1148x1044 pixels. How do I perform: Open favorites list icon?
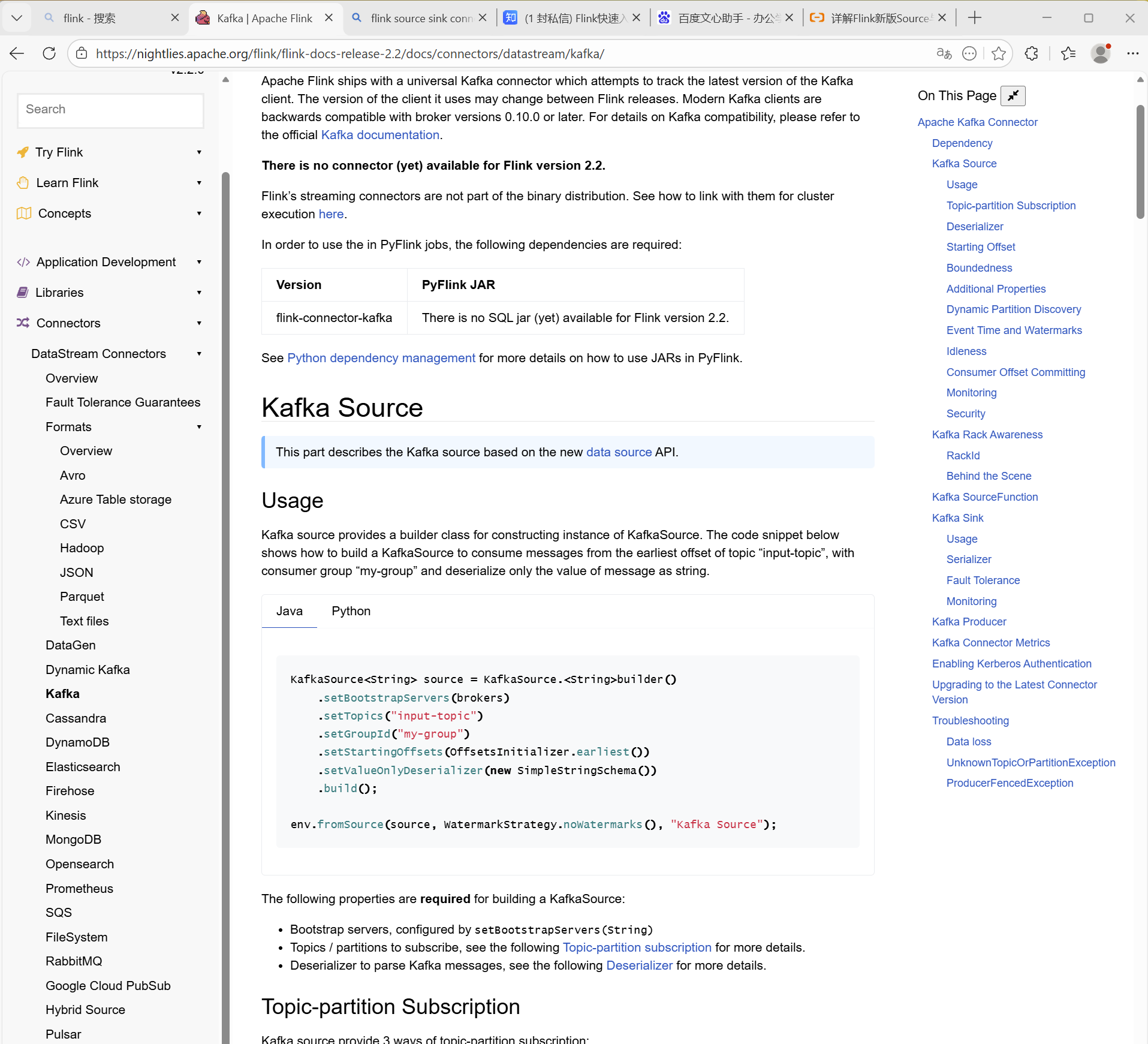[1068, 54]
